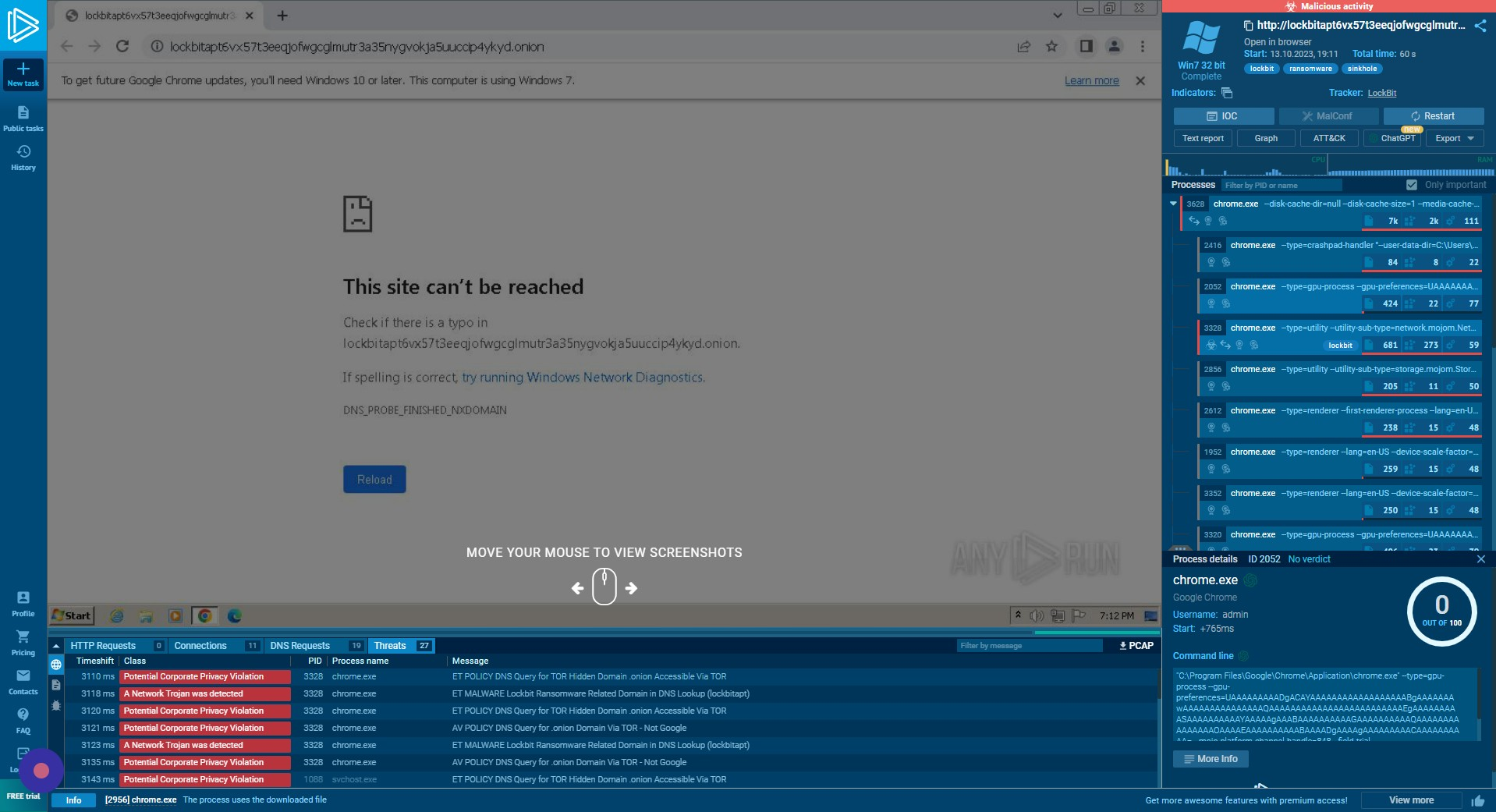The image size is (1496, 812).
Task: Open the Text report
Action: pos(1203,138)
